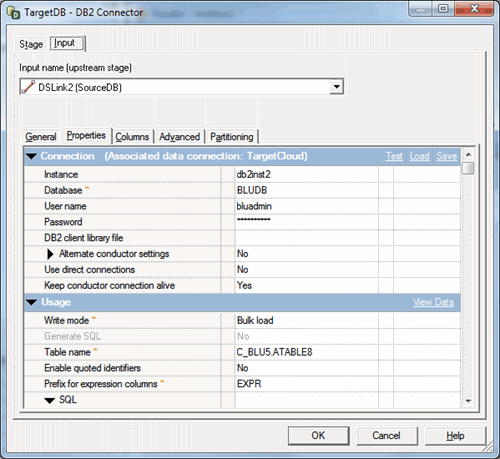This screenshot has height=459, width=500.
Task: Click the OK button
Action: click(x=318, y=435)
